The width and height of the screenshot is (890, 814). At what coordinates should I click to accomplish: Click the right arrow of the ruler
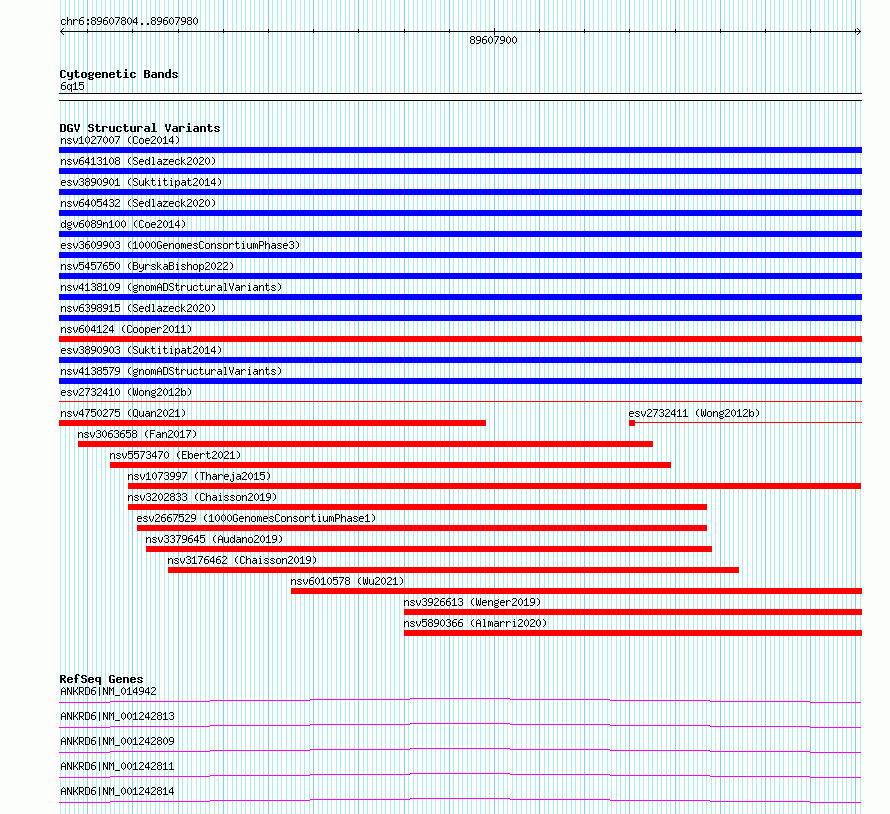coord(858,32)
